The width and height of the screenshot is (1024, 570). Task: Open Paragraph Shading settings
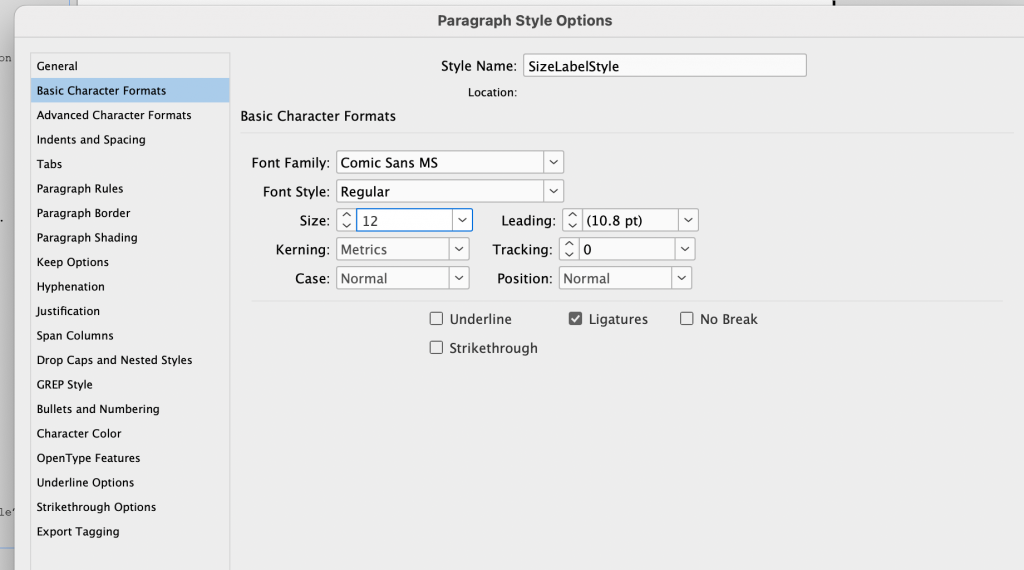pos(130,238)
